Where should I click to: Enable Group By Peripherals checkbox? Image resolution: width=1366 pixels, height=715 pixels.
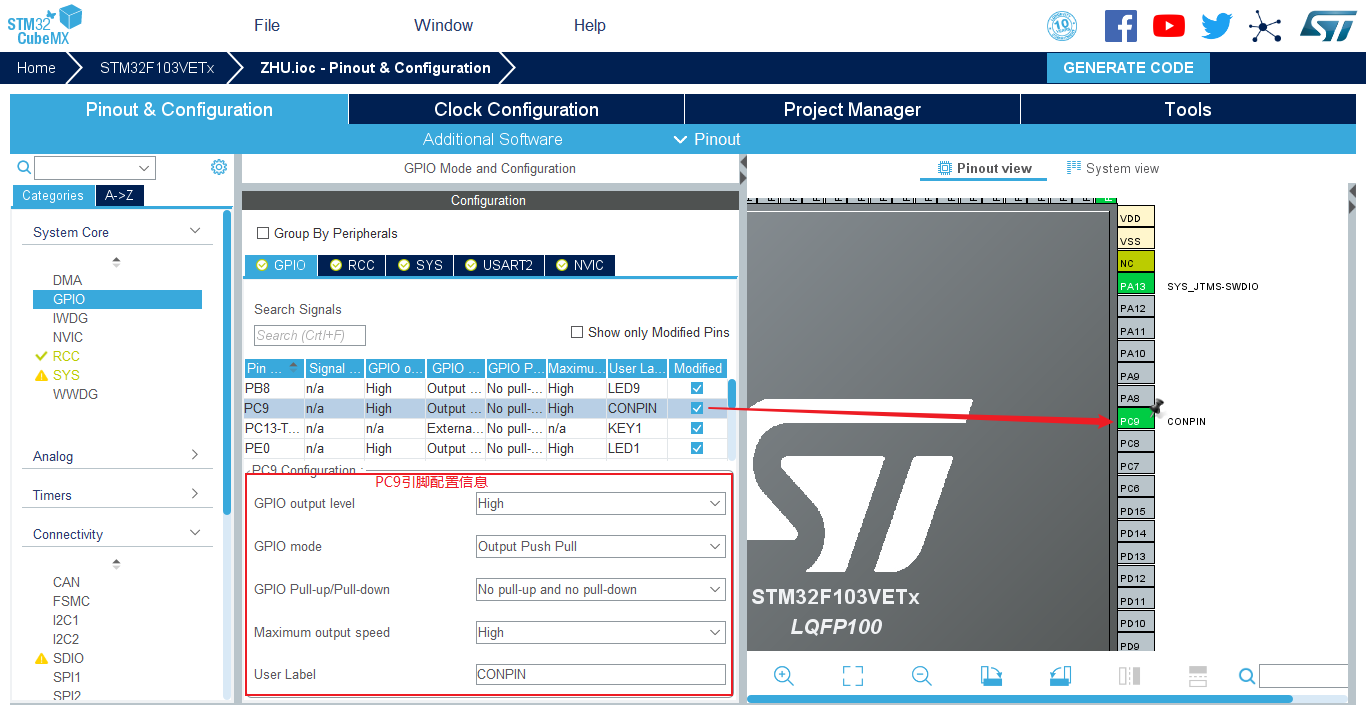[263, 233]
